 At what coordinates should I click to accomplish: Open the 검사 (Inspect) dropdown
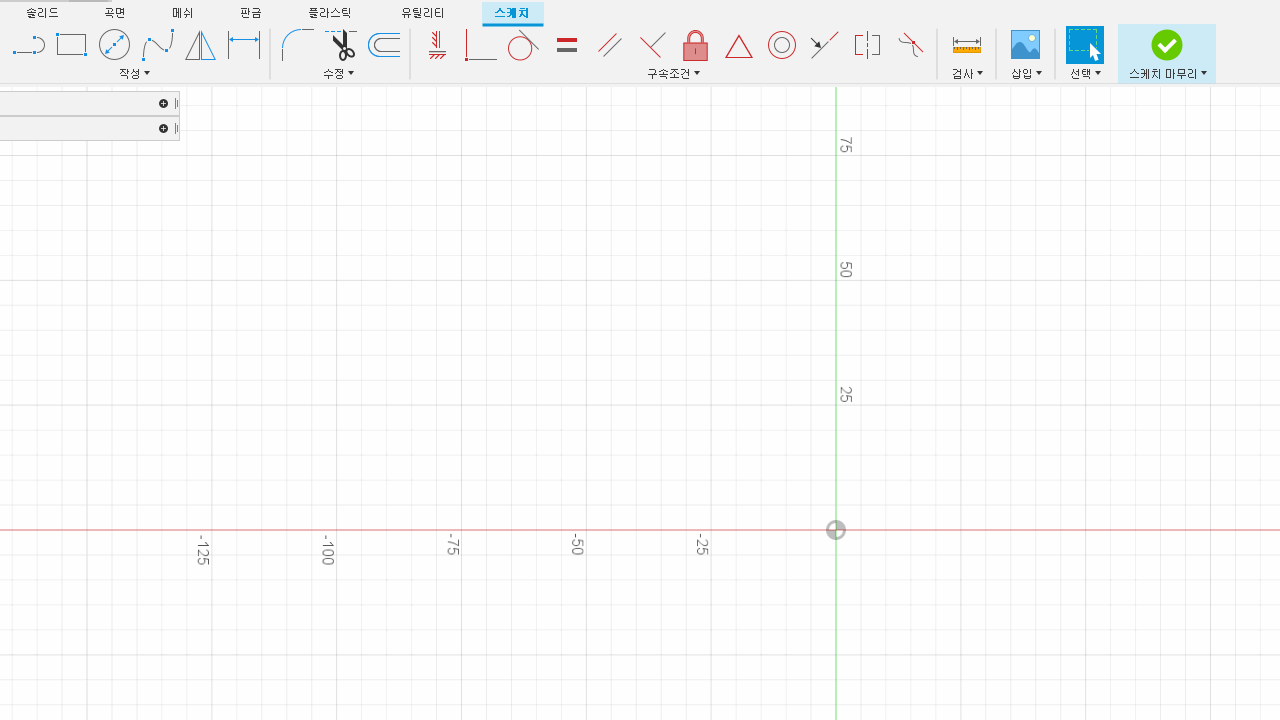(967, 74)
